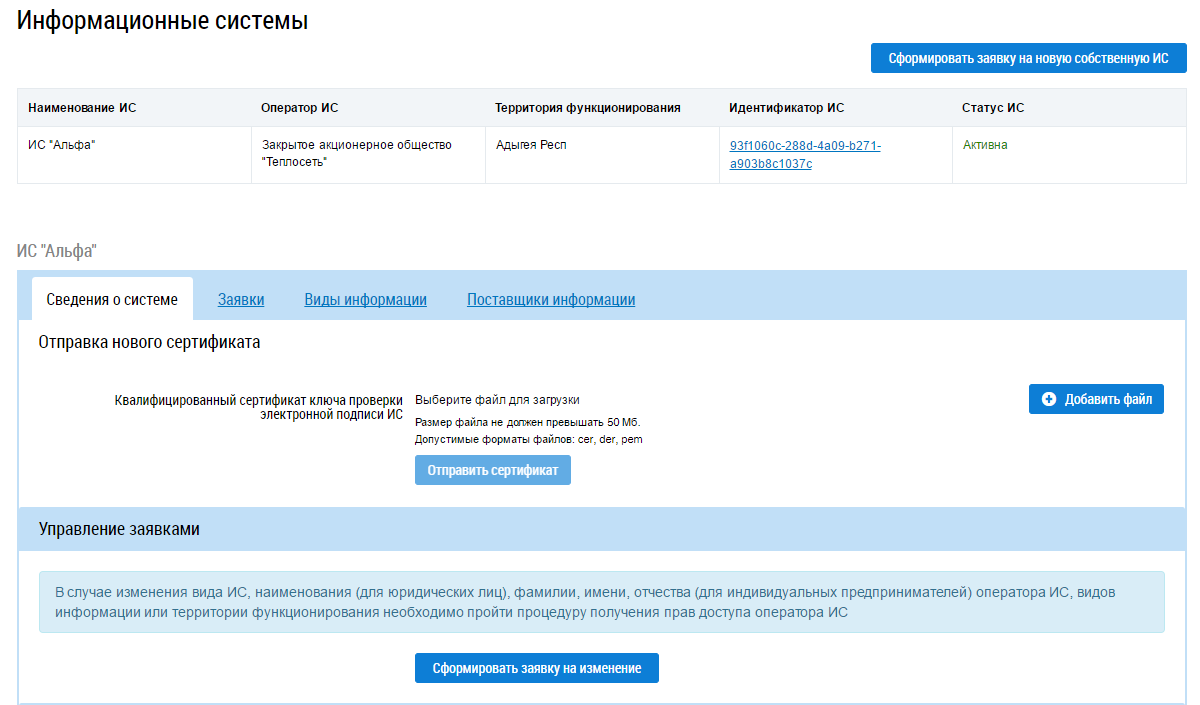Click the Активна status value
The width and height of the screenshot is (1200, 705).
point(985,145)
